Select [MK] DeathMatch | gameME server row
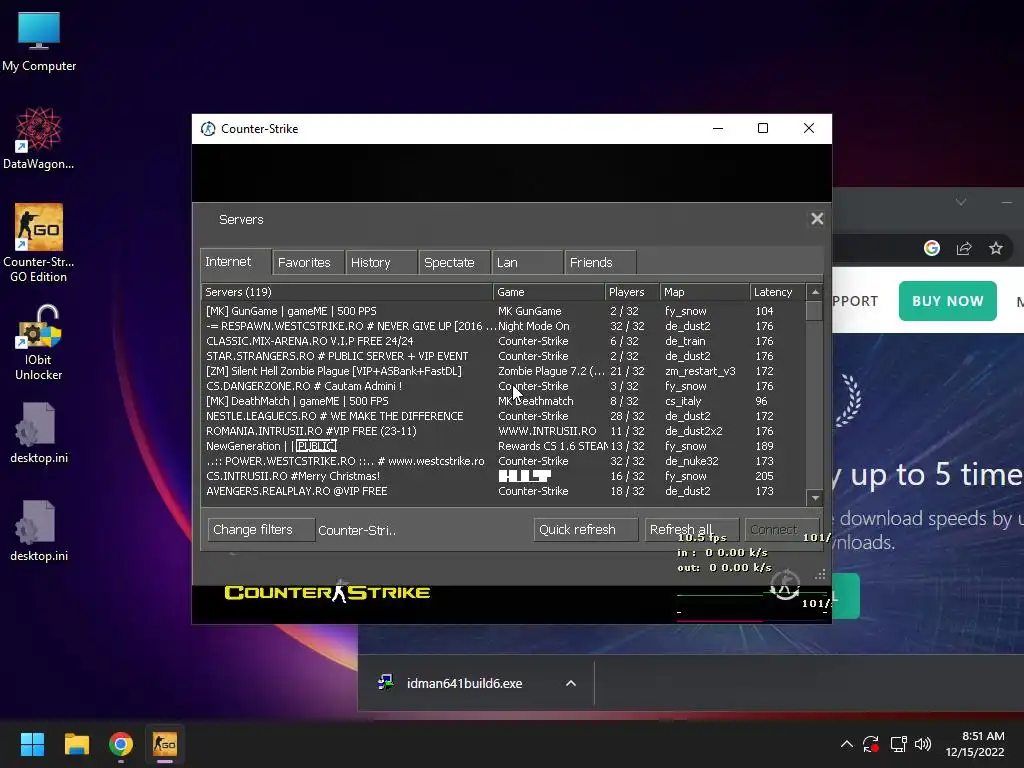This screenshot has height=768, width=1024. pos(504,401)
